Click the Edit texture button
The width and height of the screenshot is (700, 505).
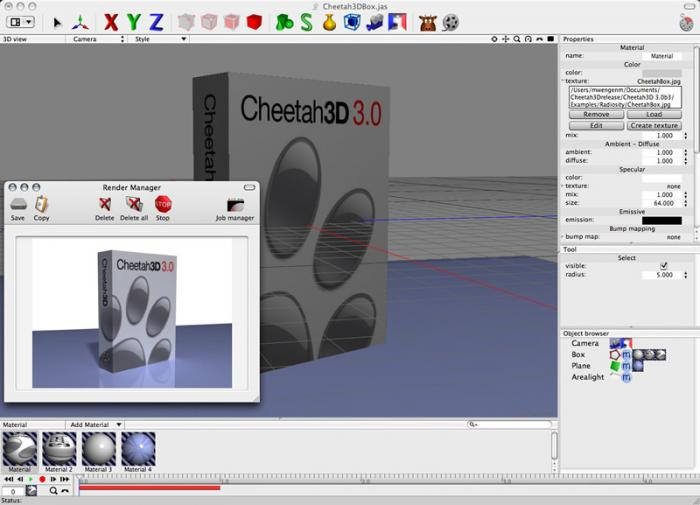596,125
